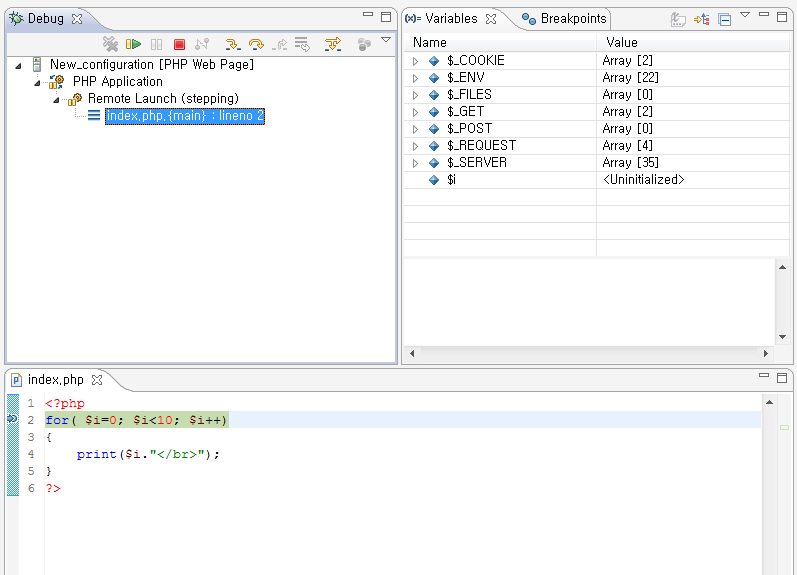Click the greyed Suspend icon in Debug toolbar
Screen dimensions: 797x575
157,44
